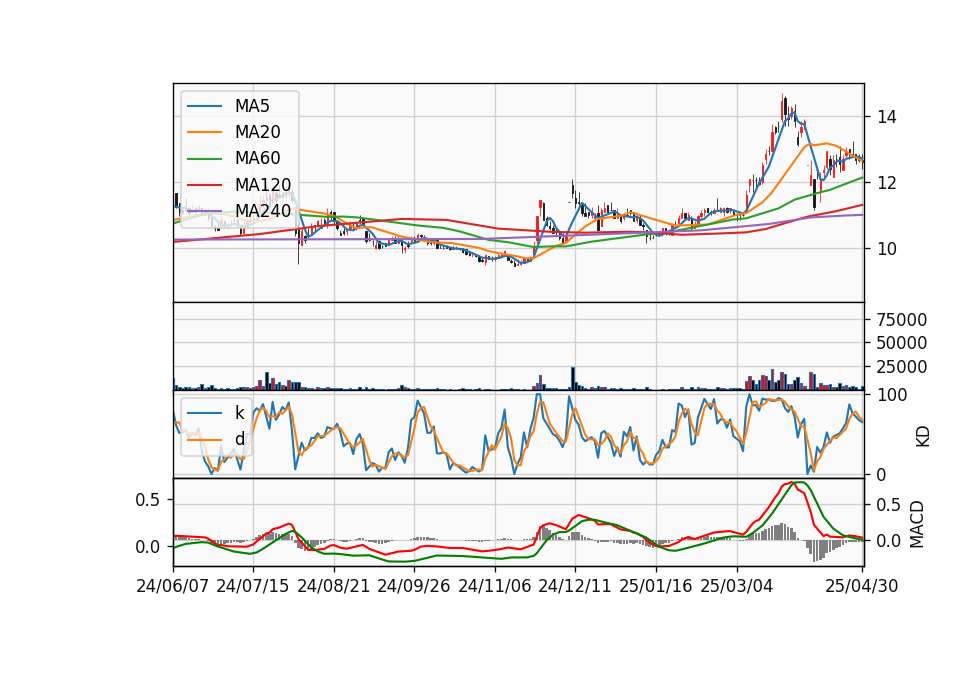
Task: Click the right MACD axis value 0.5
Action: 889,505
